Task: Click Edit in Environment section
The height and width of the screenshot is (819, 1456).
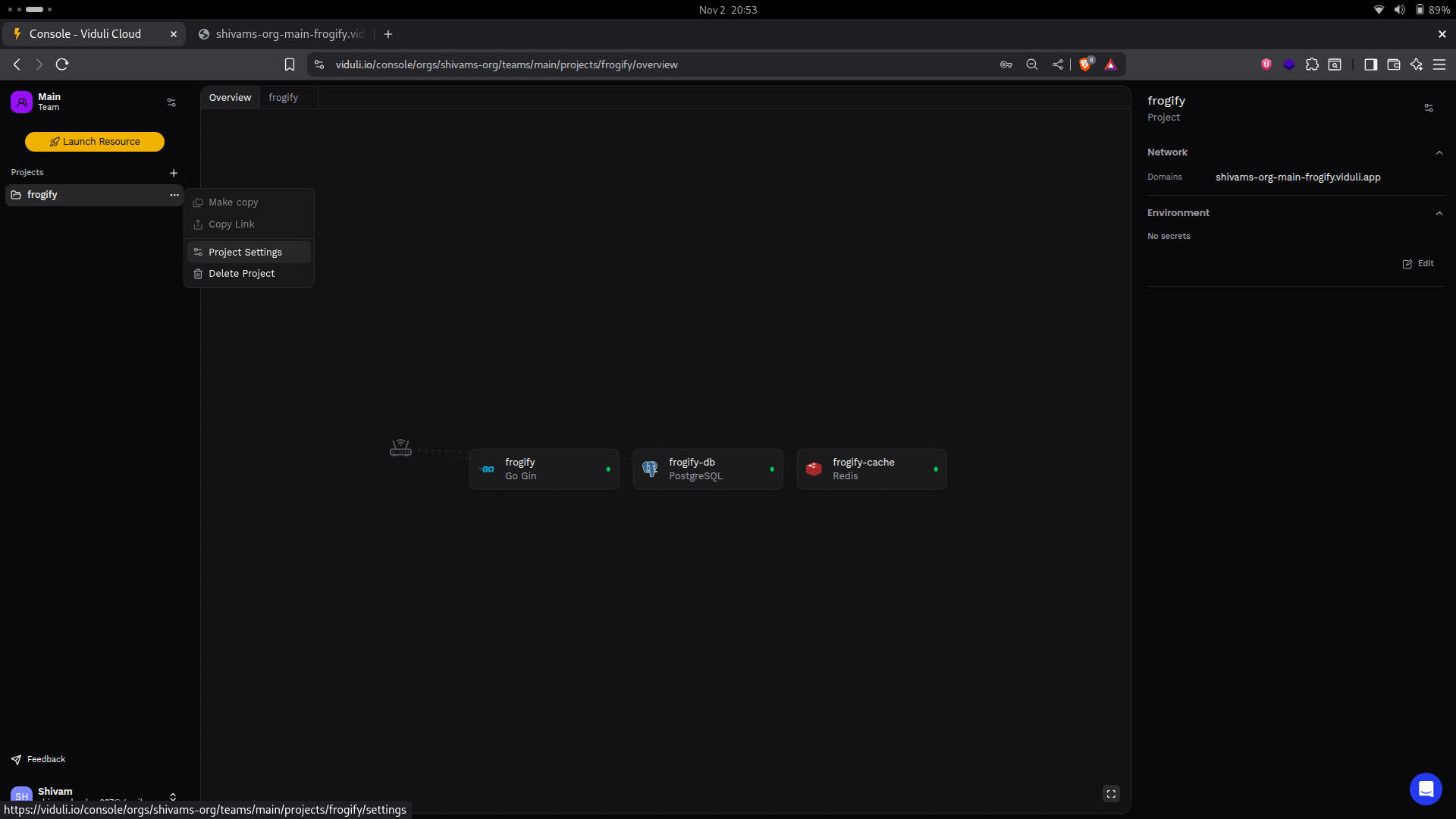Action: click(1418, 264)
